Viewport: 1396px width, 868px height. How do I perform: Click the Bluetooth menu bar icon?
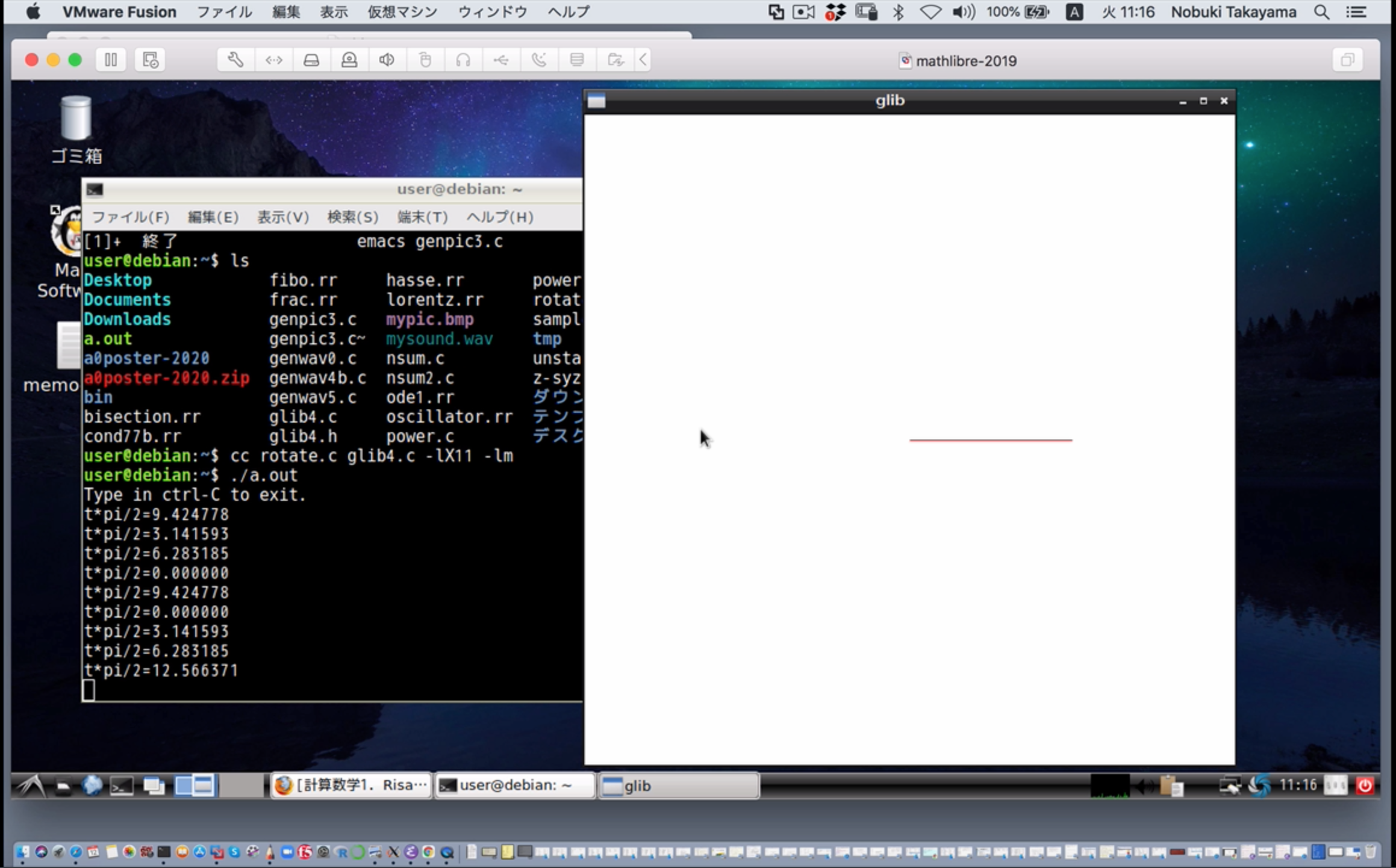pyautogui.click(x=898, y=11)
